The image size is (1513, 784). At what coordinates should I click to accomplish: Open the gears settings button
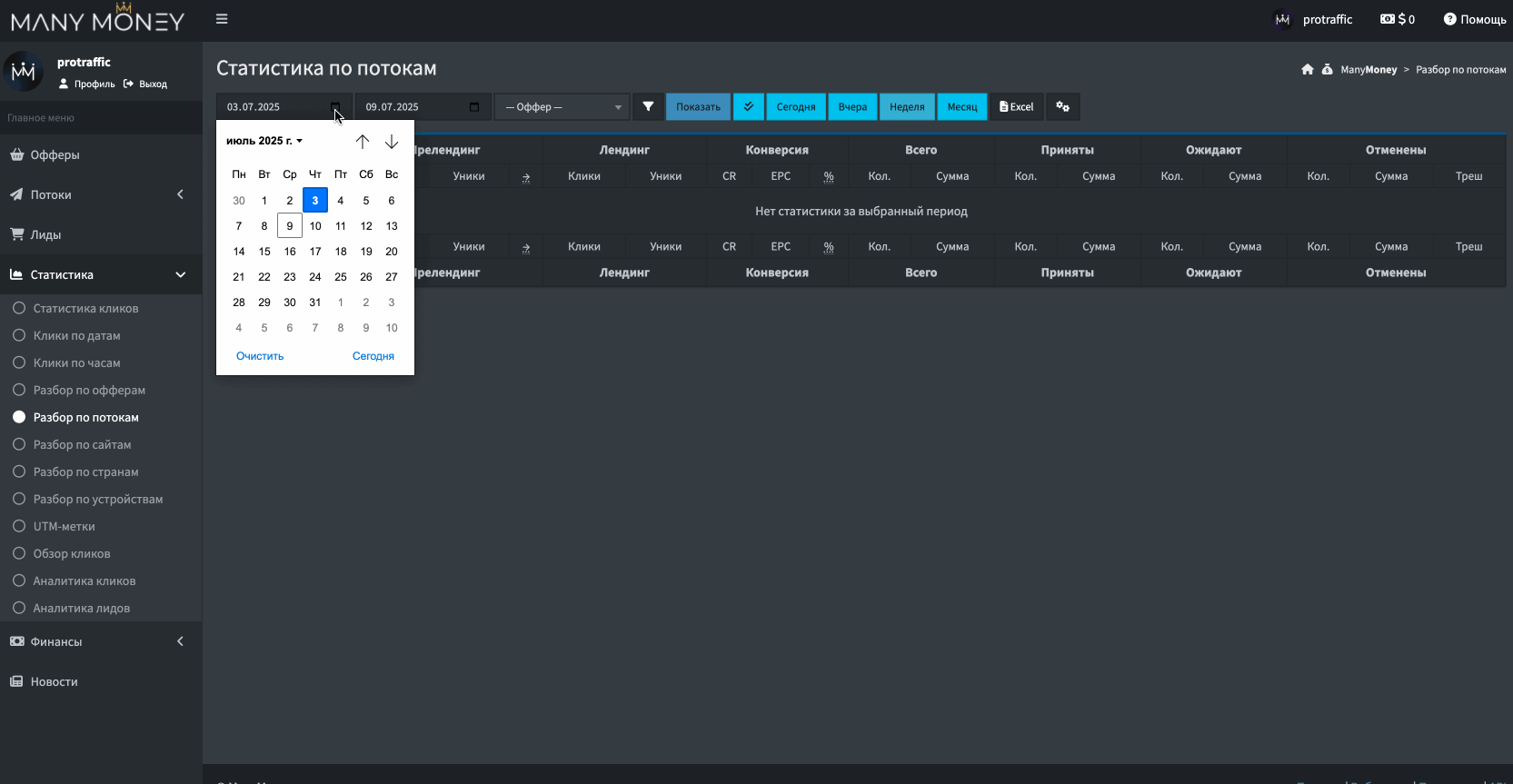tap(1062, 107)
